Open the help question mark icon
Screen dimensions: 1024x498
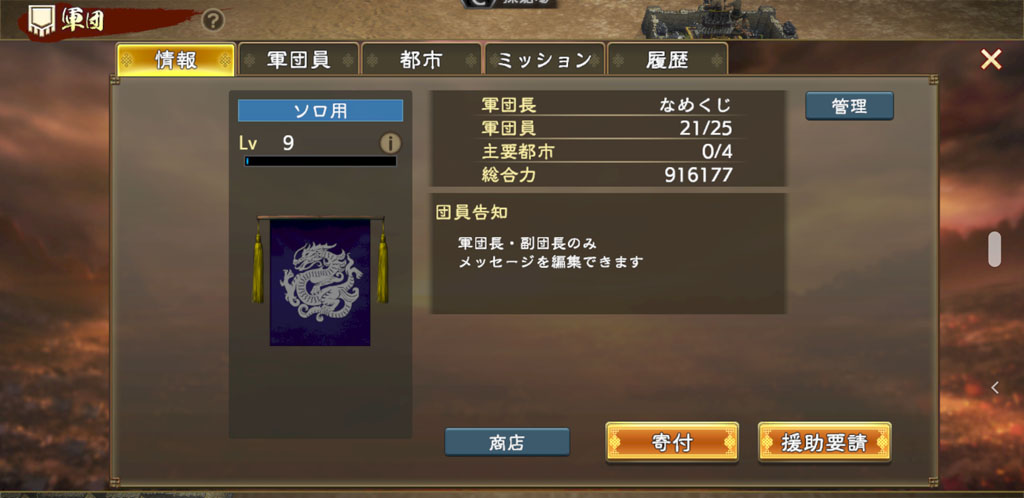pos(213,21)
